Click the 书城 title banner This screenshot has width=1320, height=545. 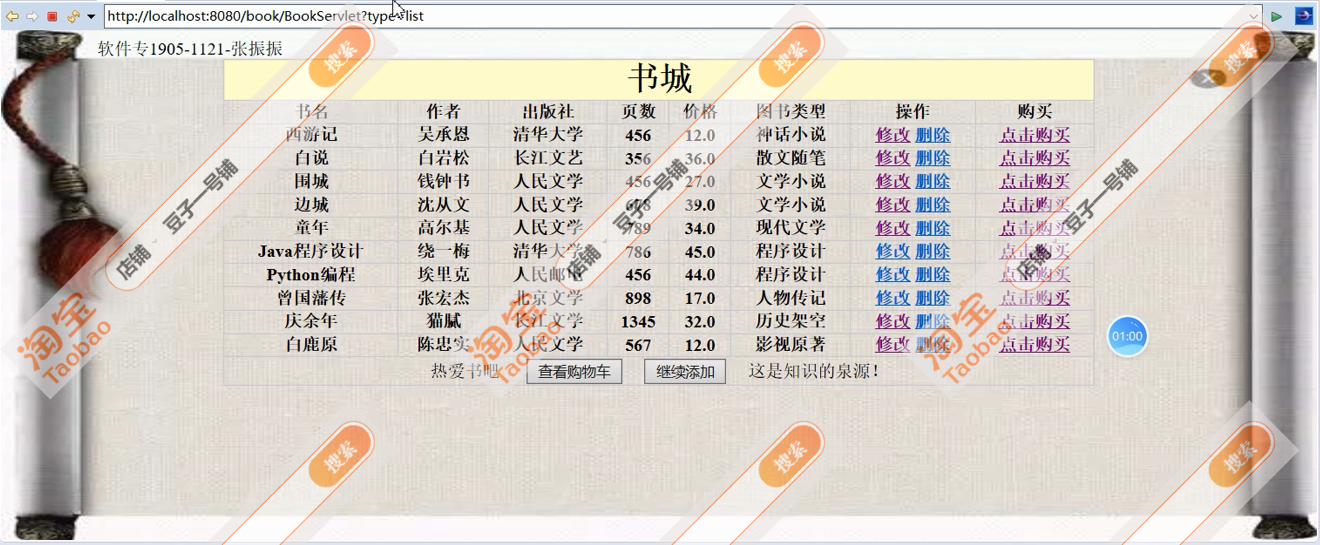[x=659, y=79]
